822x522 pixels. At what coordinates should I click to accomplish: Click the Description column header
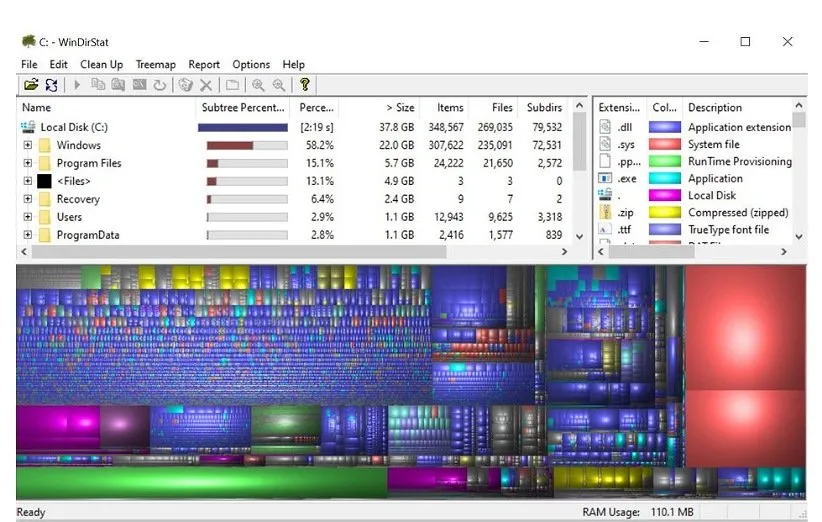pyautogui.click(x=715, y=107)
